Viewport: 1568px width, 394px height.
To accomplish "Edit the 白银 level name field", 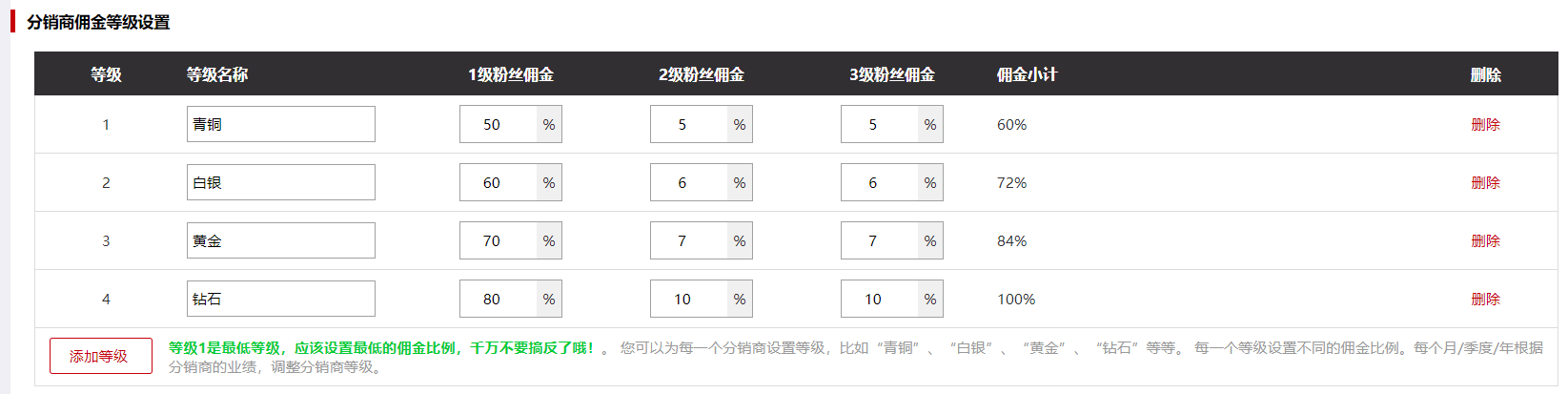I will click(280, 182).
